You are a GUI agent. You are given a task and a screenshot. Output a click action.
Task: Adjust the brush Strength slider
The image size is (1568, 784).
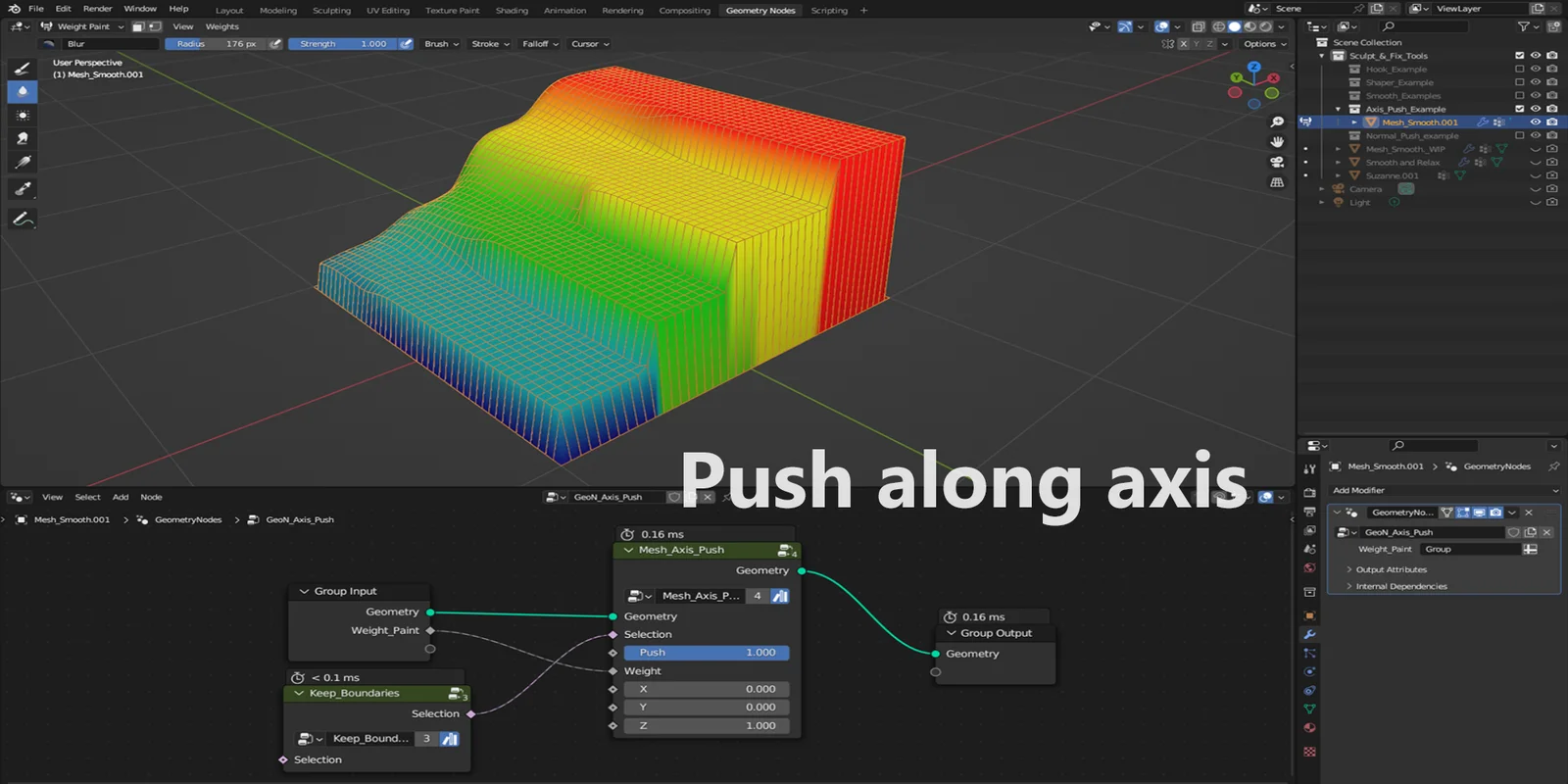coord(343,44)
